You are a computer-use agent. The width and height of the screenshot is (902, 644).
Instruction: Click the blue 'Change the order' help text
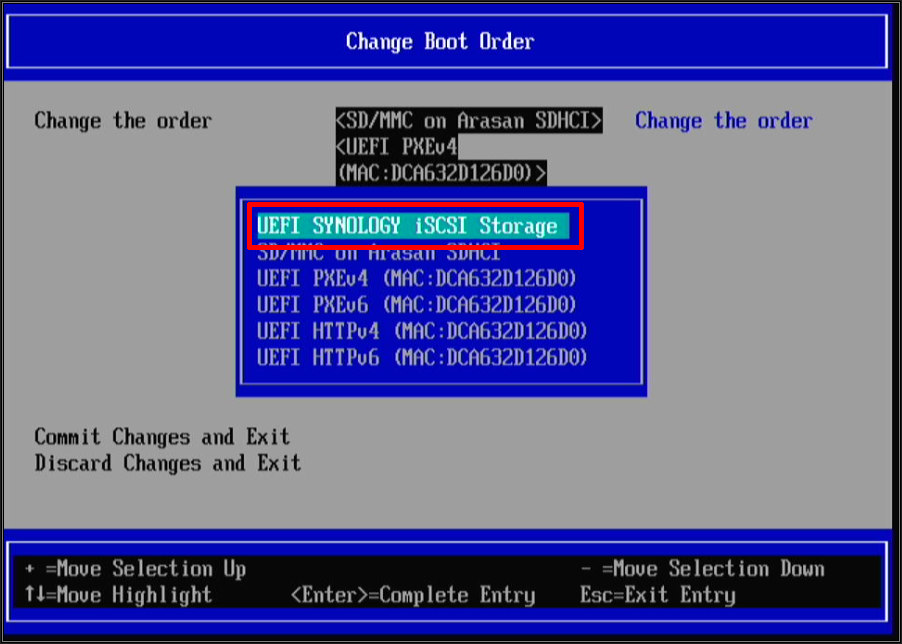[724, 121]
